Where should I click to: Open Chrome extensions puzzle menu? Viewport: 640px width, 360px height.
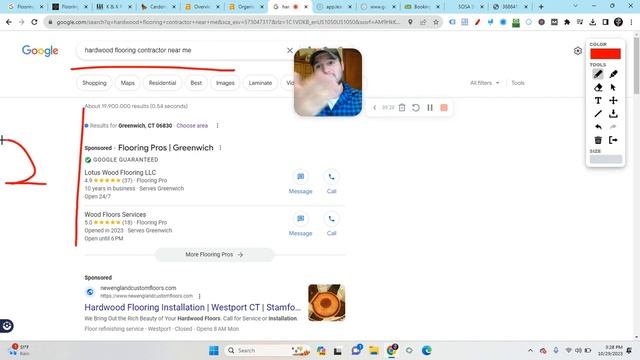pos(567,22)
